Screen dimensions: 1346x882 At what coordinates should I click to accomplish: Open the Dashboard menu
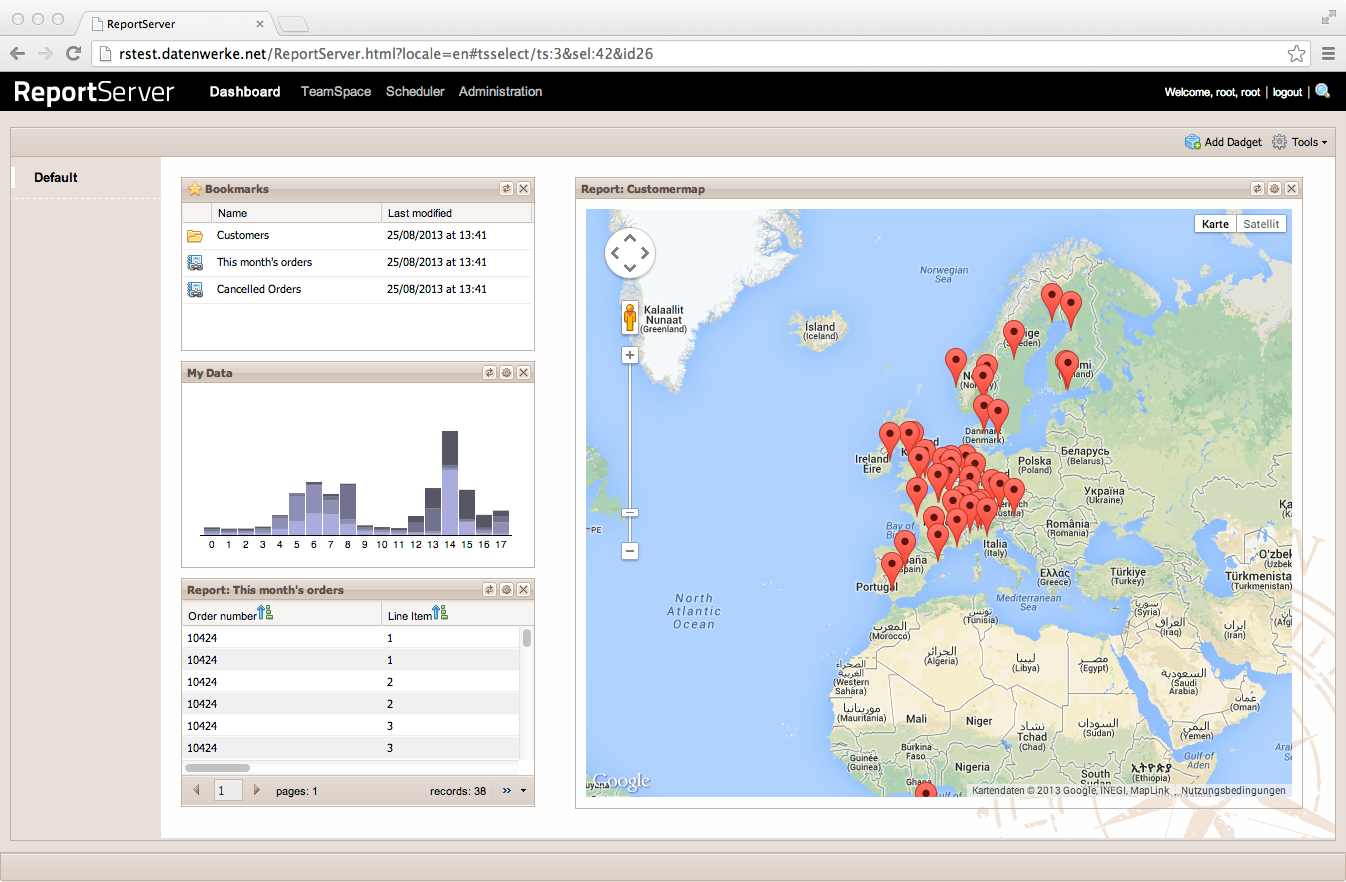tap(245, 91)
